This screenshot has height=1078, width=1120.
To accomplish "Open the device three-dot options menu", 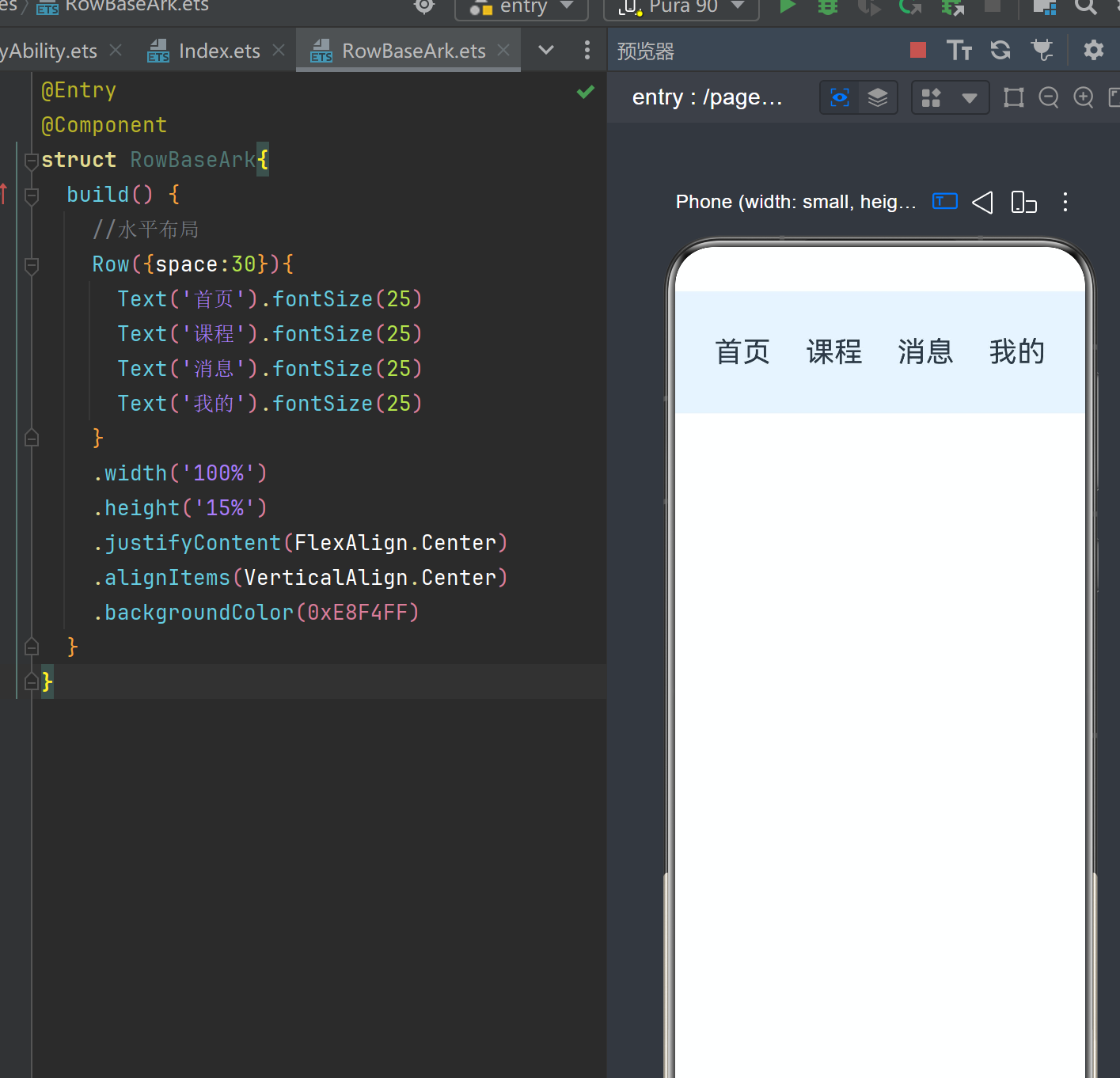I will point(1065,202).
